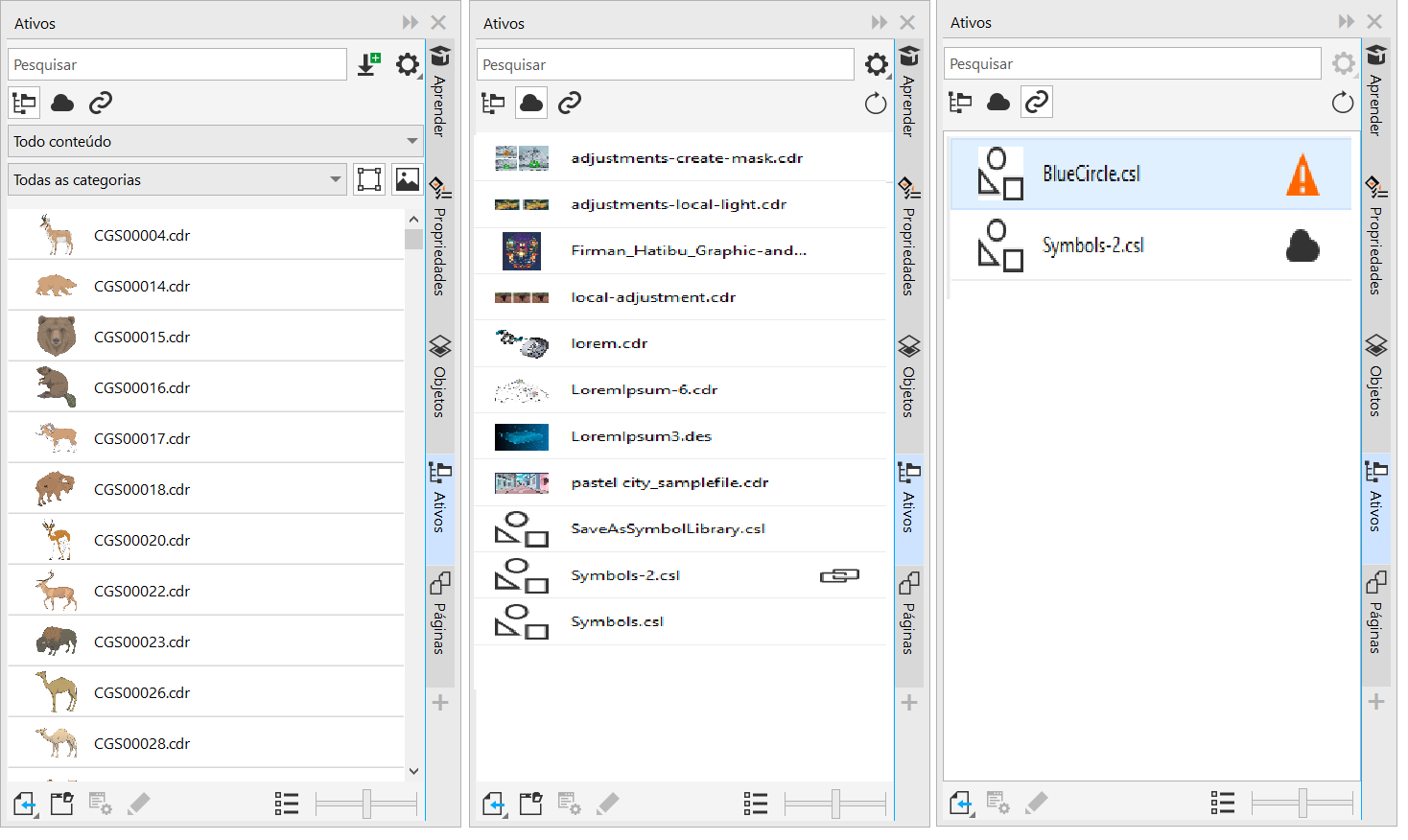Expand the Todas as categorias dropdown

coord(176,179)
